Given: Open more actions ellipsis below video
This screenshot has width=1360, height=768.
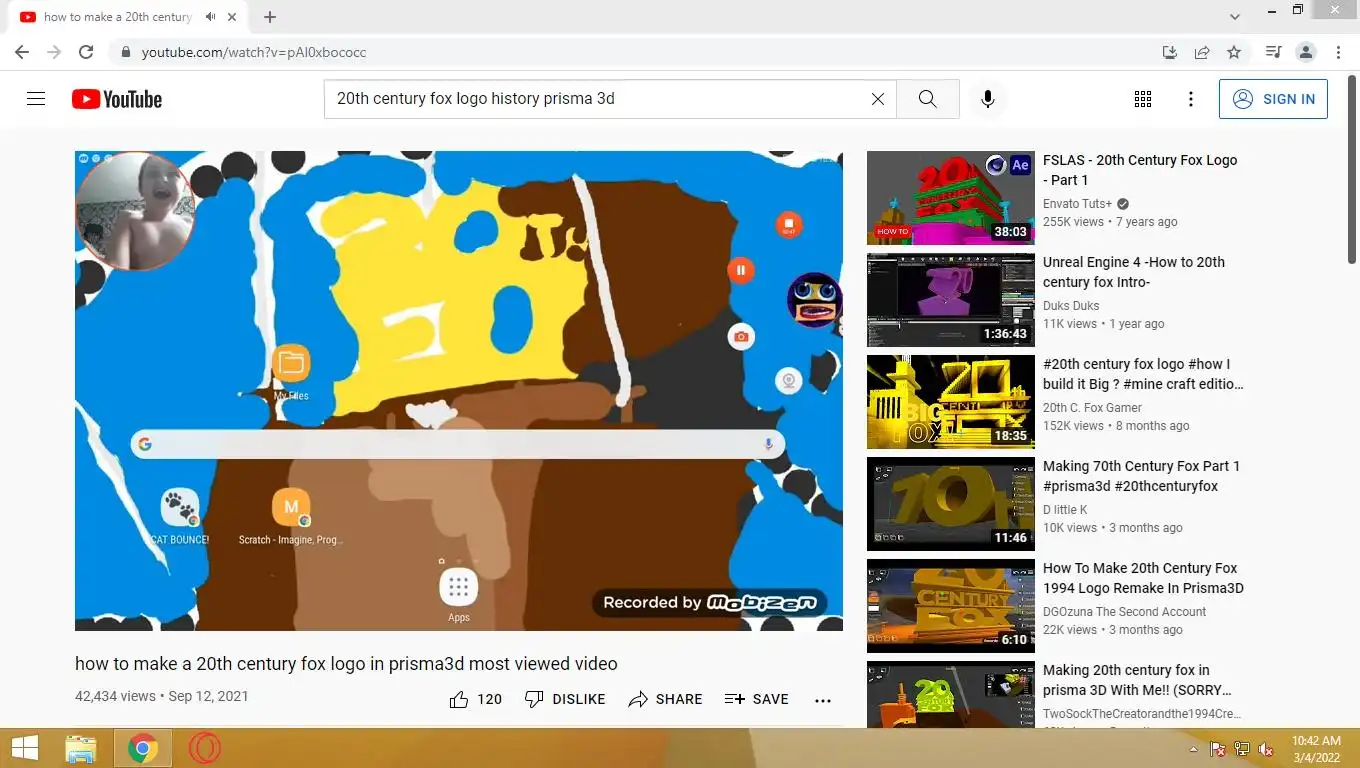Looking at the screenshot, I should pyautogui.click(x=823, y=700).
